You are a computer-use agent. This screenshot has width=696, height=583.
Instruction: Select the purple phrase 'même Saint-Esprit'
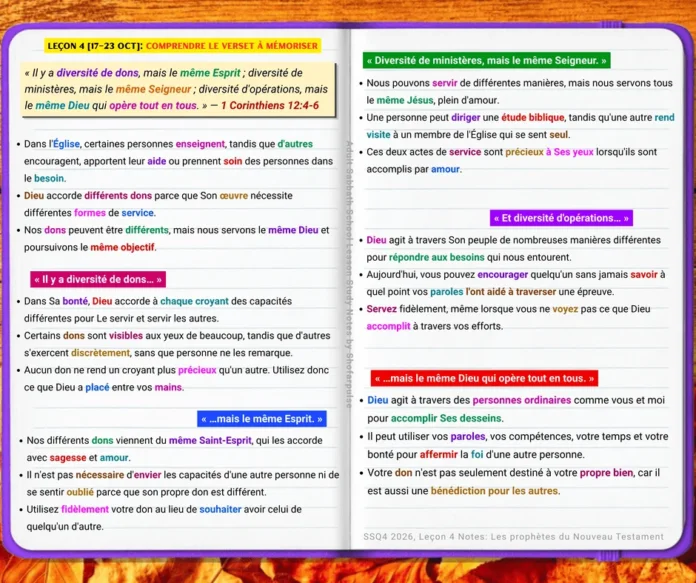pos(210,440)
